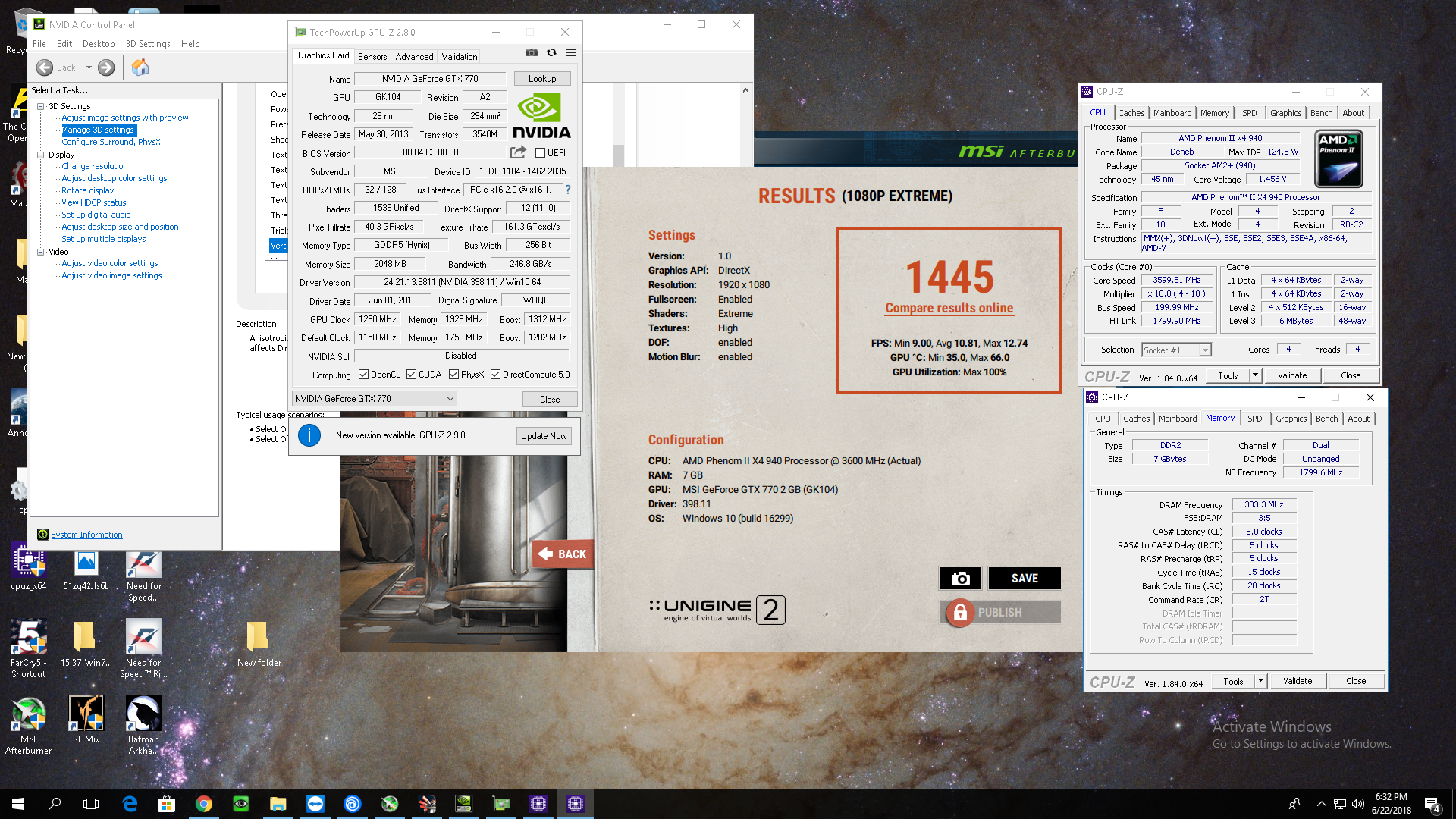Click the Windows Start button
The image size is (1456, 819).
pos(18,804)
